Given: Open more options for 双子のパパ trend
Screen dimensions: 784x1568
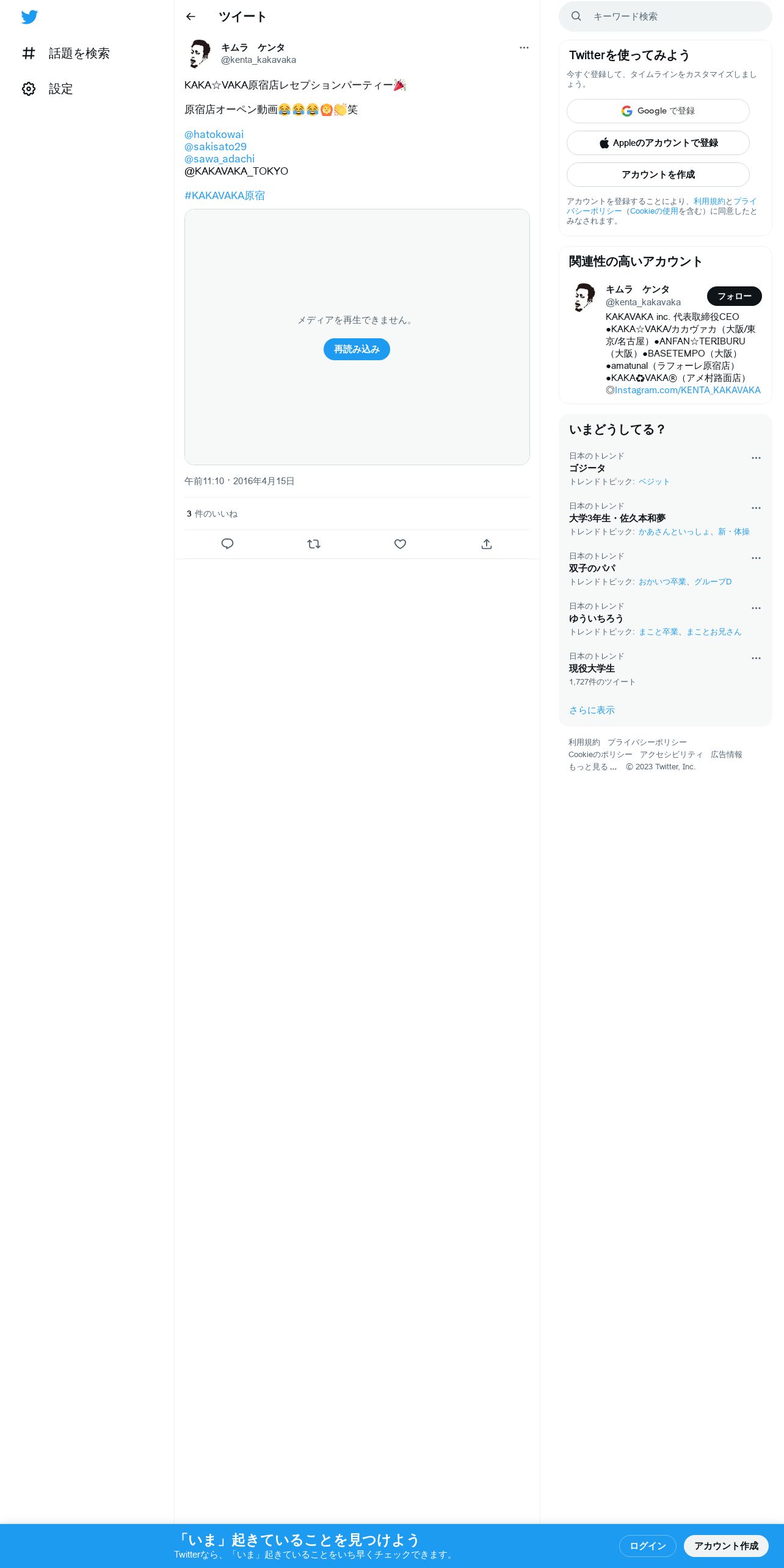Looking at the screenshot, I should pyautogui.click(x=756, y=558).
